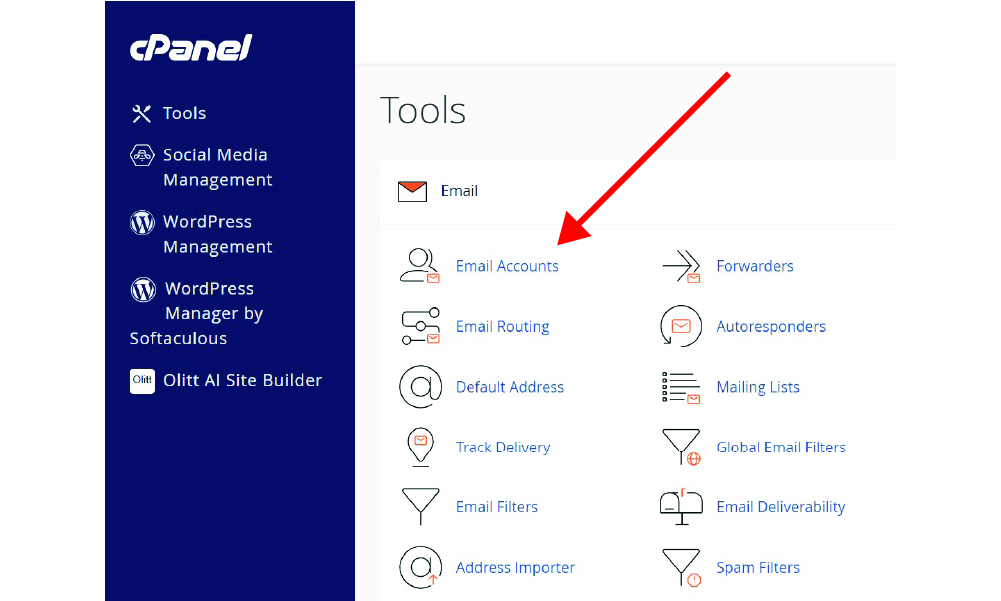Screen dimensions: 1001x601
Task: Open Address Importer via its icon
Action: coord(420,567)
